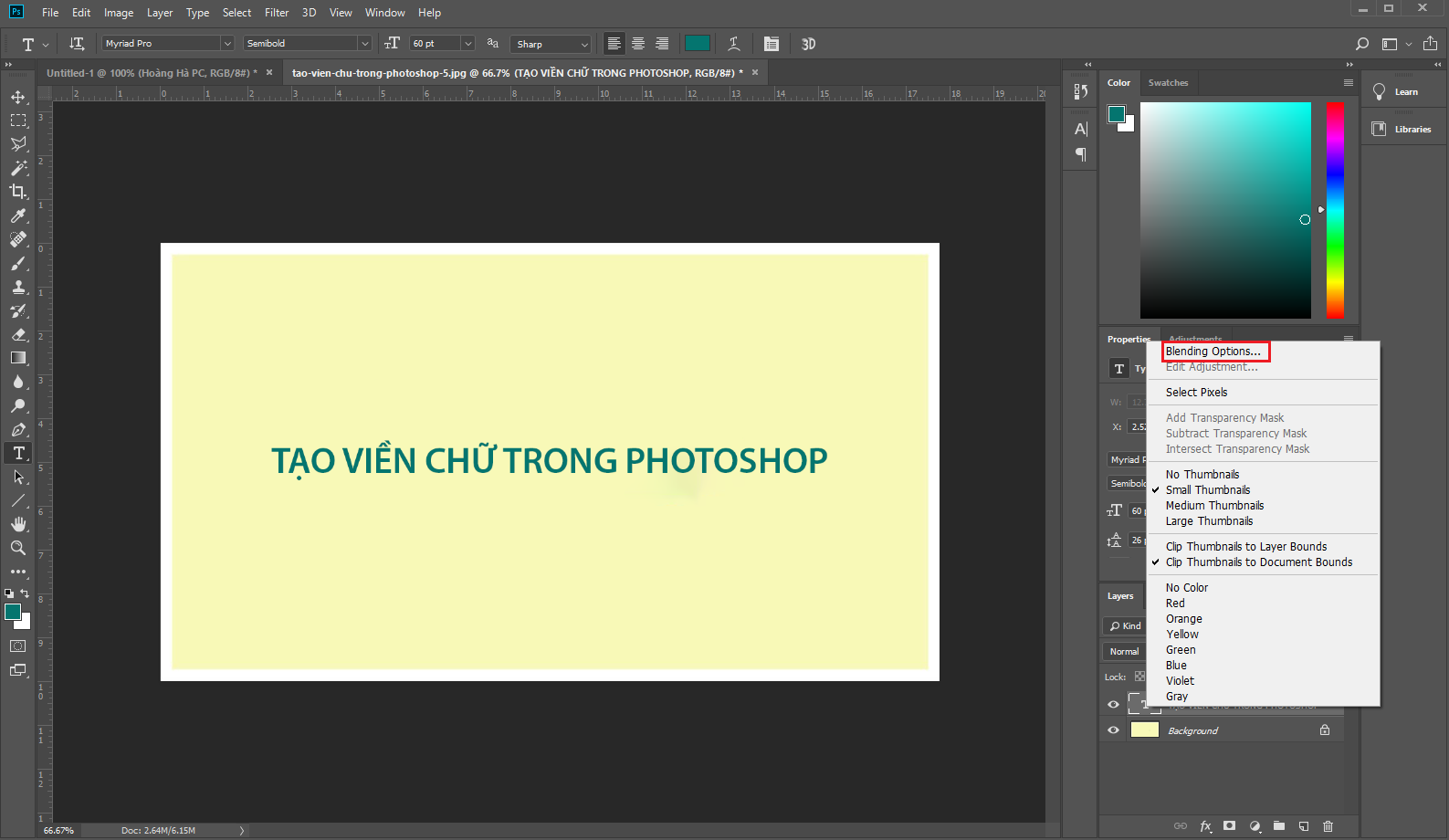The height and width of the screenshot is (840, 1449).
Task: Select the Magic Wand tool
Action: click(x=18, y=168)
